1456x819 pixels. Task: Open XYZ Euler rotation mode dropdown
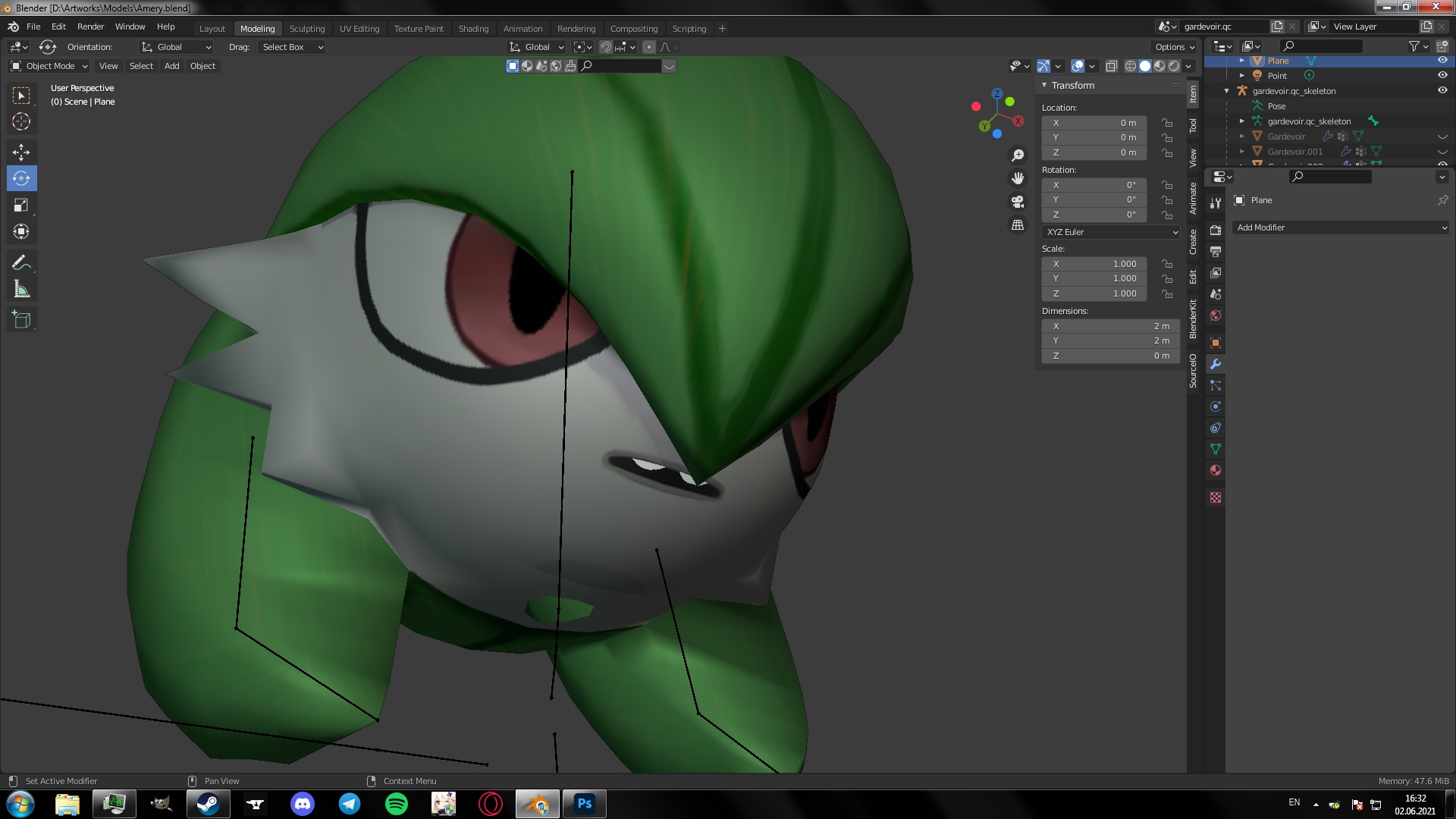(x=1111, y=232)
